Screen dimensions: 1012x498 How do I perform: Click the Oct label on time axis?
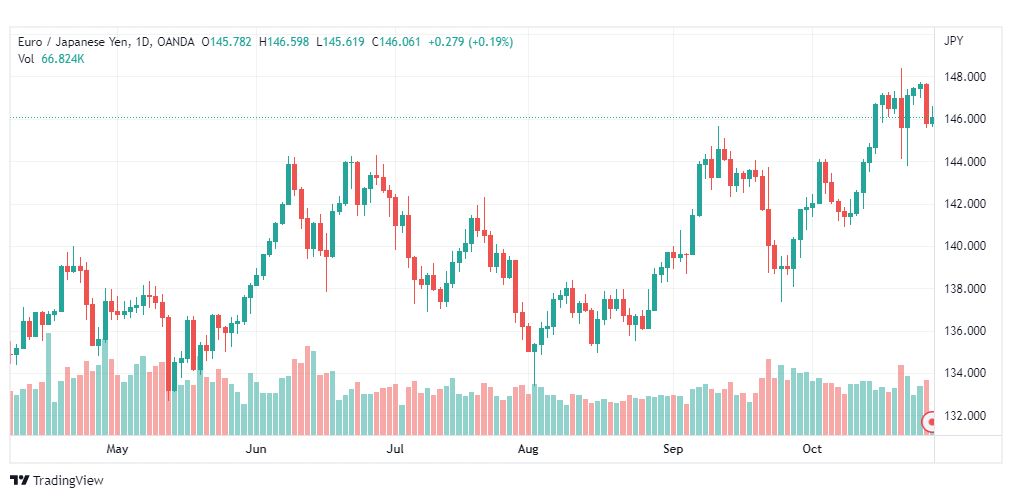coord(812,449)
